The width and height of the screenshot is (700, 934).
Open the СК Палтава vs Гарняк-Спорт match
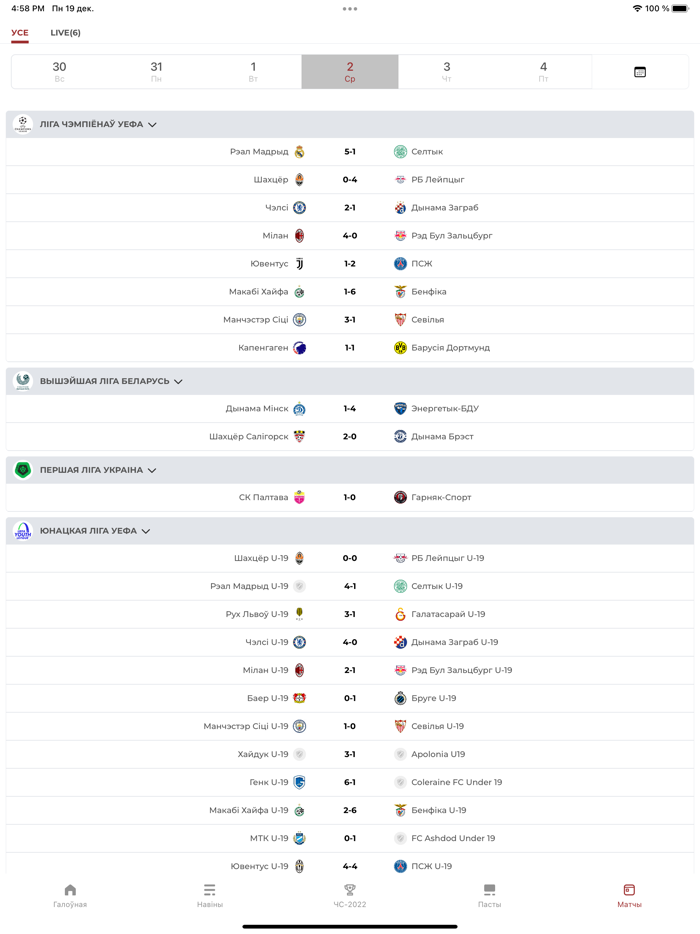350,496
